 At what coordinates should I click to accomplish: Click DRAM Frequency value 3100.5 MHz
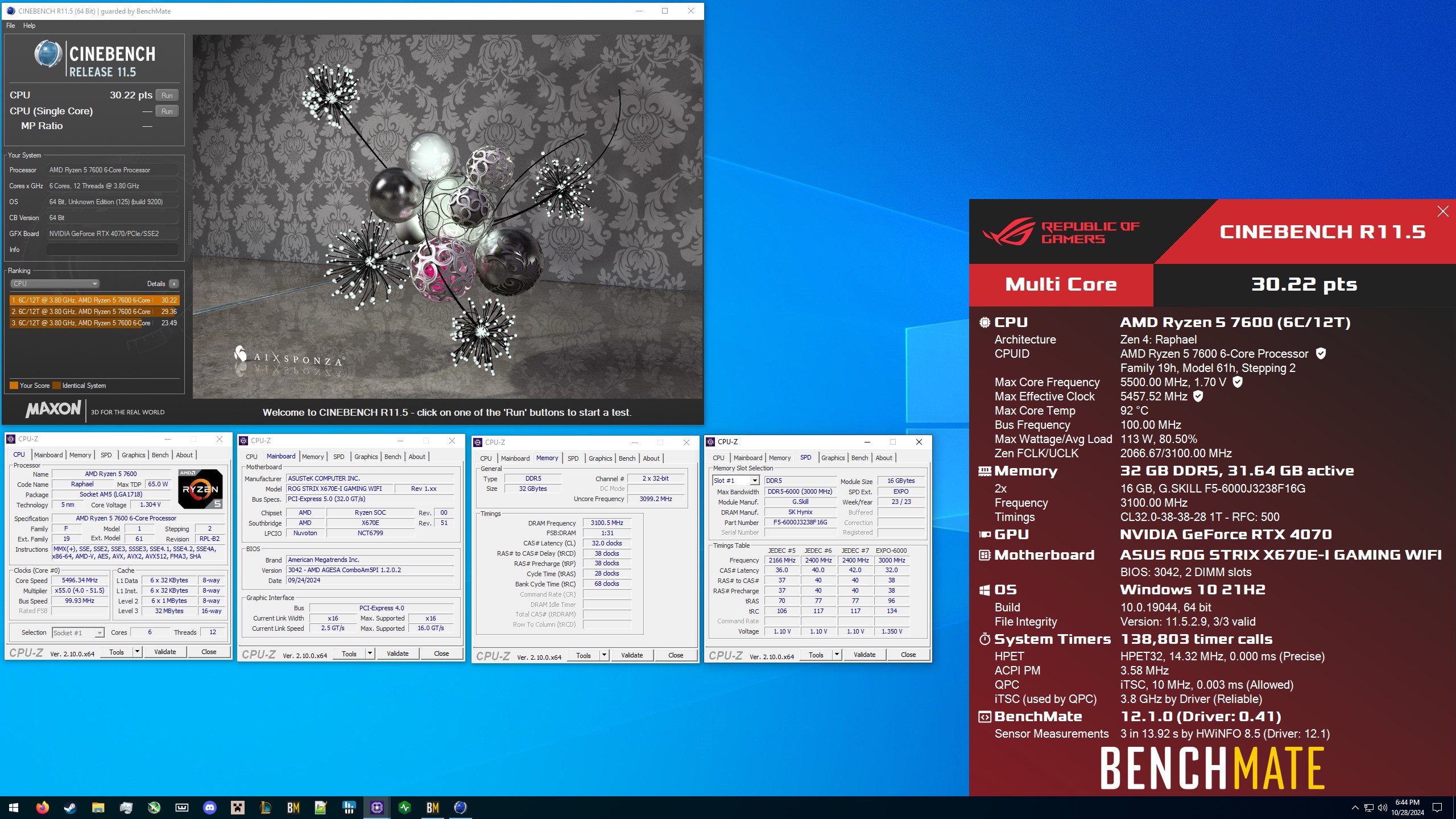(607, 523)
